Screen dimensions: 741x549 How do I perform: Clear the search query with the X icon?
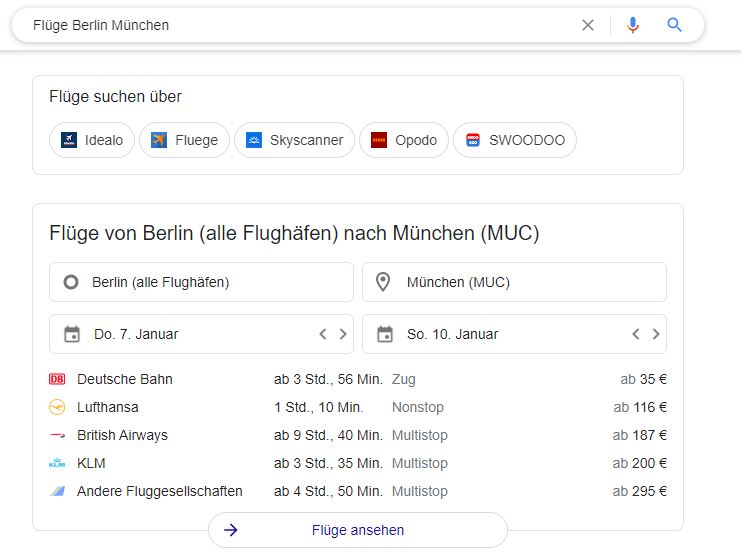coord(587,25)
